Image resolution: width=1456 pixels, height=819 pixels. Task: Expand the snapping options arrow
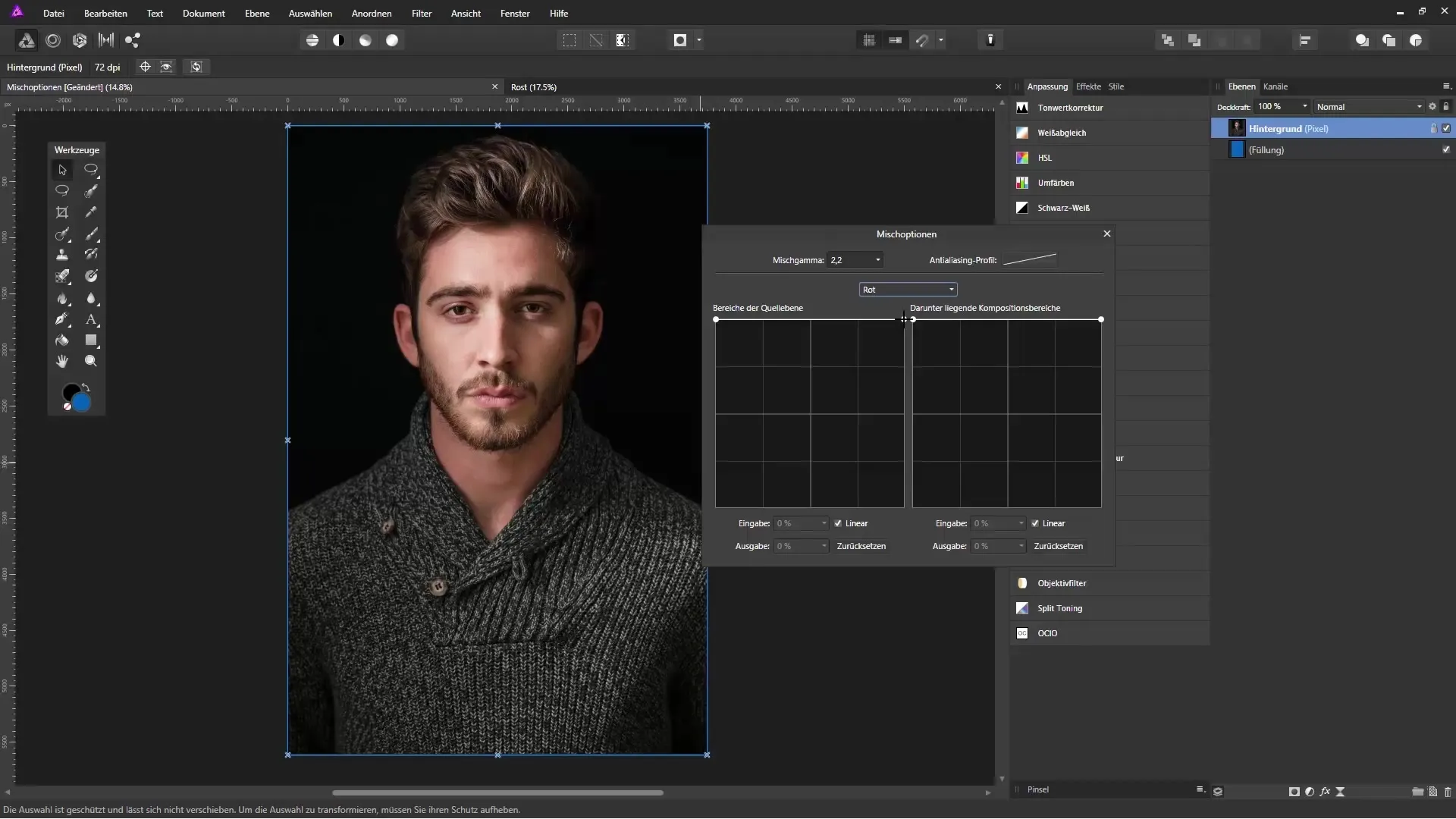[x=941, y=40]
